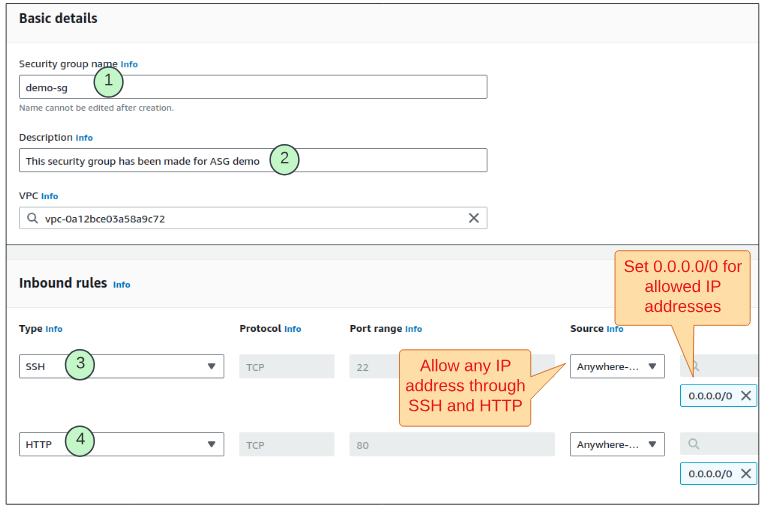This screenshot has height=508, width=762.
Task: Remove 0.0.0.0/0 from the HTTP rule
Action: coord(746,473)
